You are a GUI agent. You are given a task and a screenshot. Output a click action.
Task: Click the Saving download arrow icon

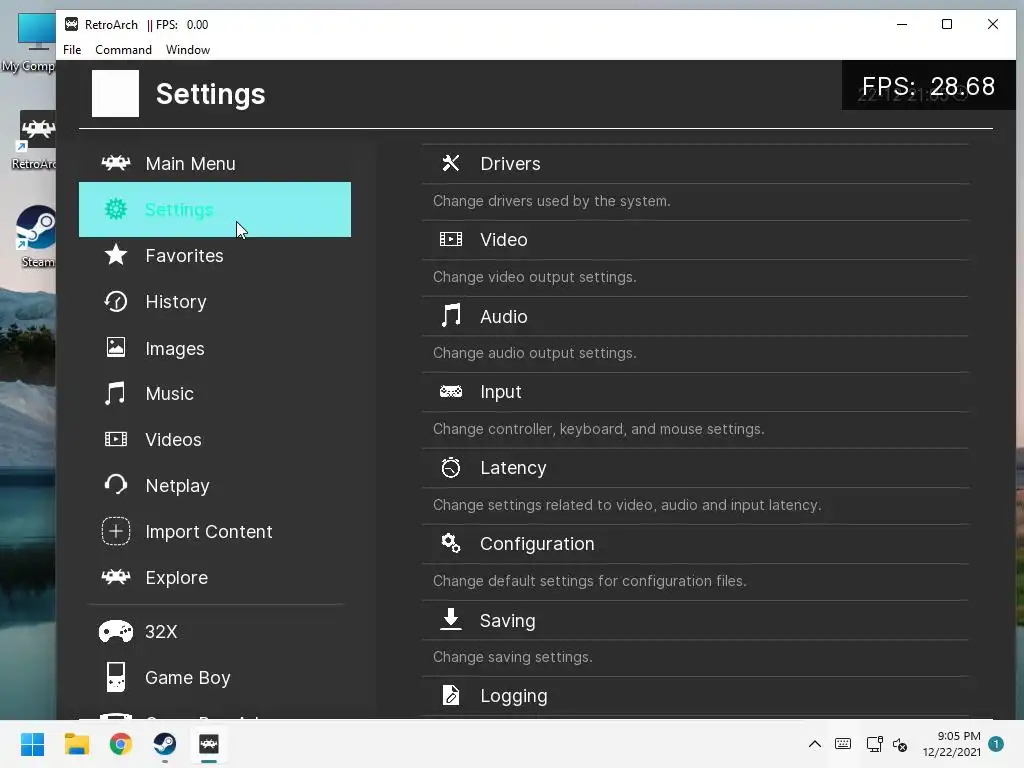451,619
